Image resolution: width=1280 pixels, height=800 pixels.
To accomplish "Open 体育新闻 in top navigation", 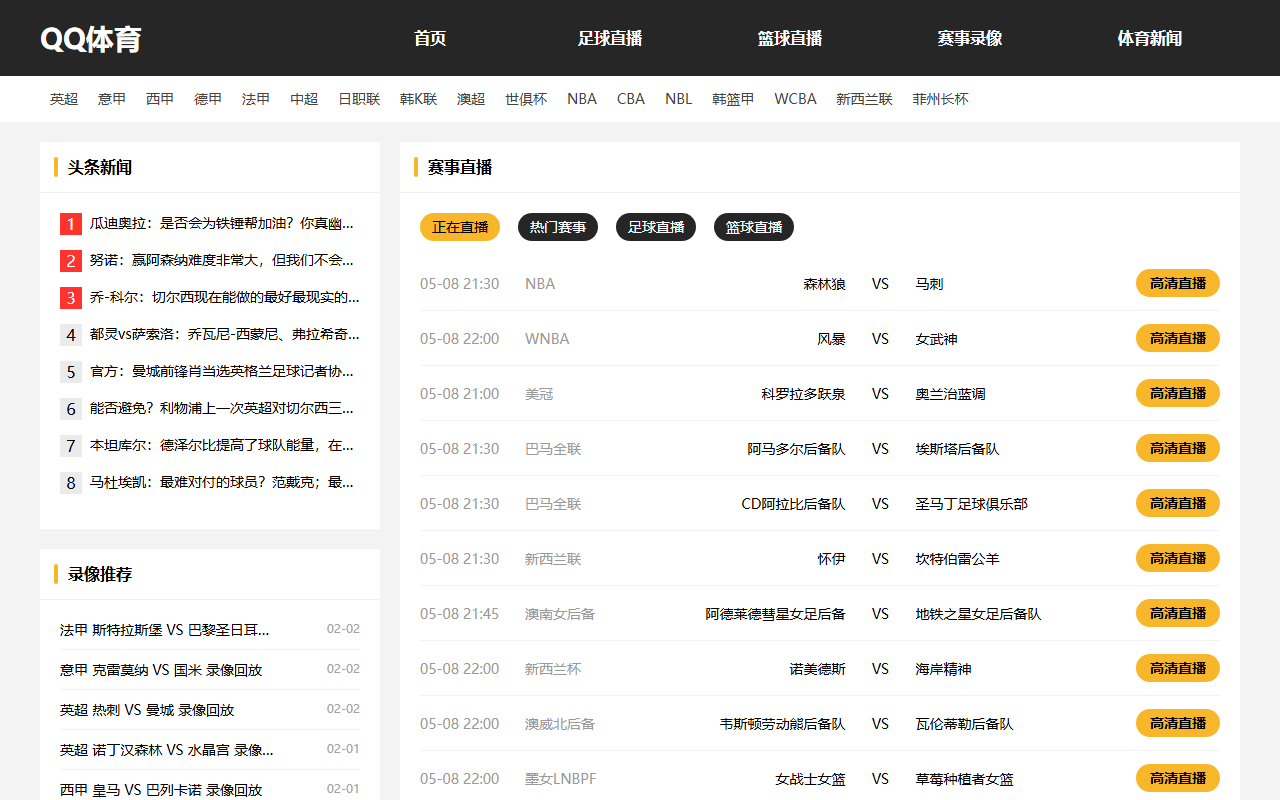I will pyautogui.click(x=1150, y=38).
